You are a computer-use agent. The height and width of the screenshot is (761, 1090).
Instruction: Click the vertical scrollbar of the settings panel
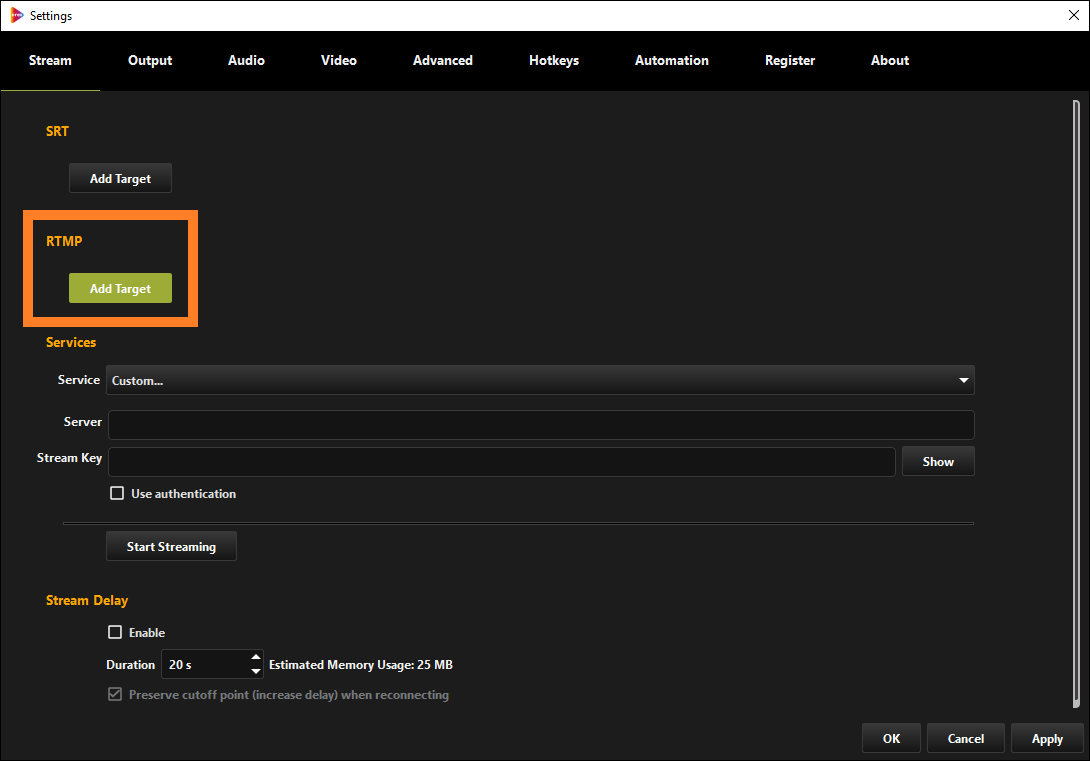point(1076,403)
